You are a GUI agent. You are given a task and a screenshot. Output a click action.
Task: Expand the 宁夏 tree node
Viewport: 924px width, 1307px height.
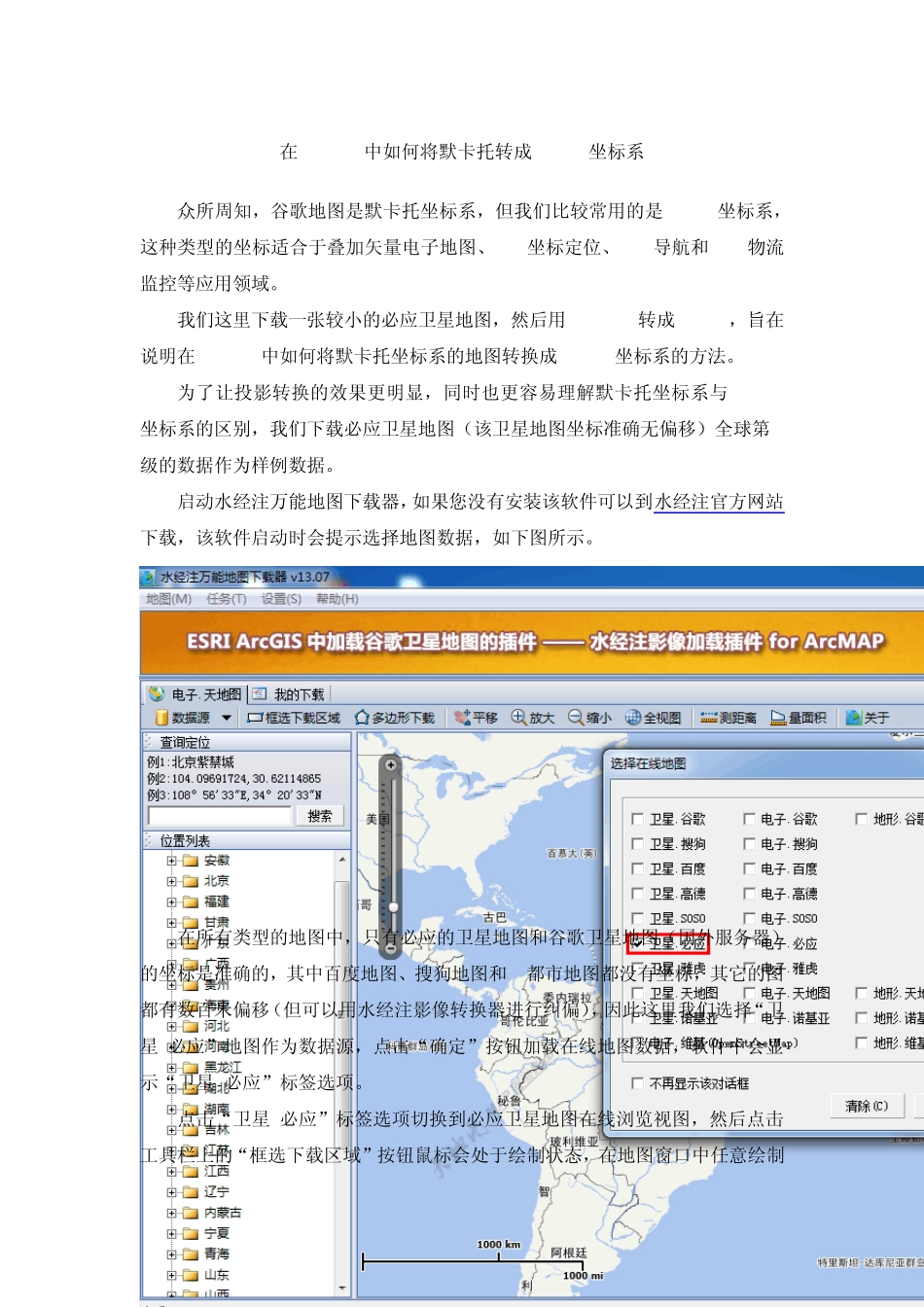pyautogui.click(x=172, y=1233)
